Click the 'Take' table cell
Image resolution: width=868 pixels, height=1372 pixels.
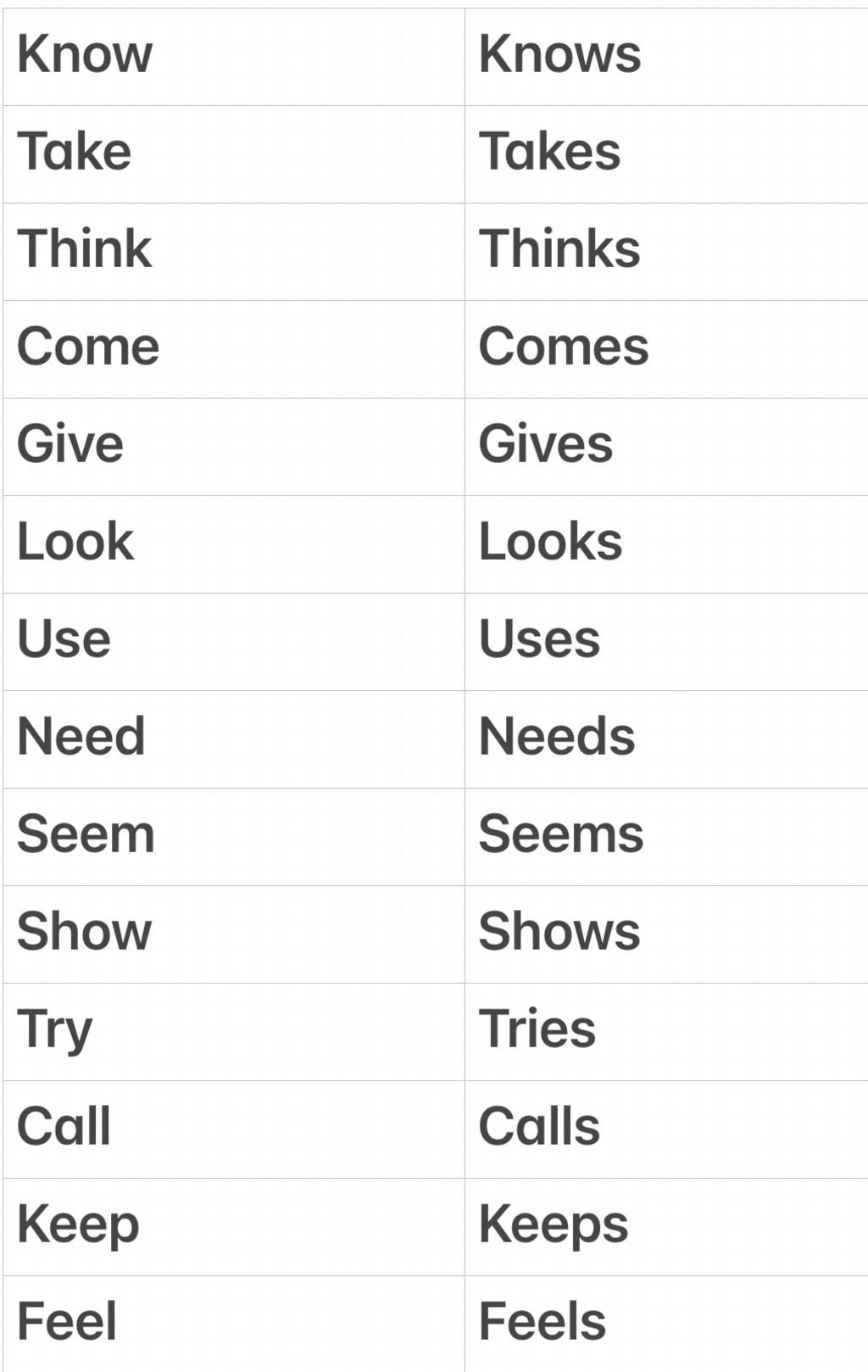(x=234, y=154)
